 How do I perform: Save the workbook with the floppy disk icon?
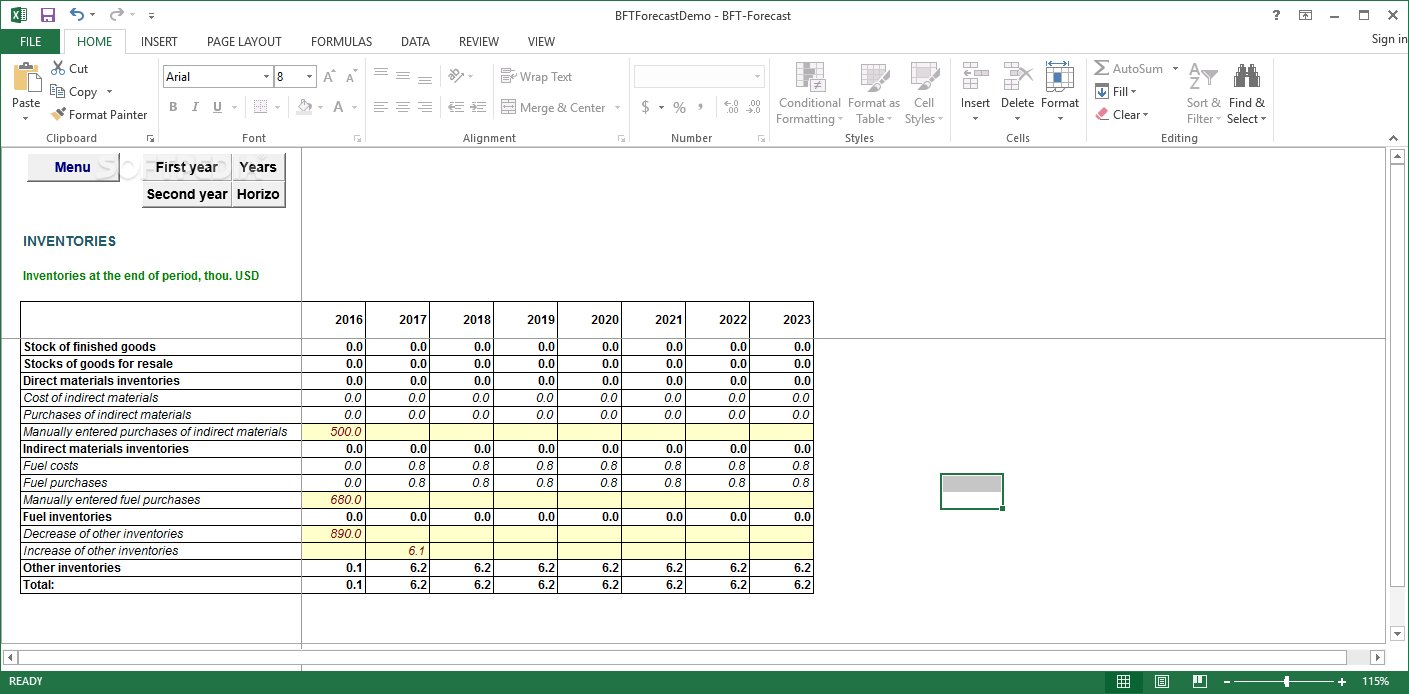point(48,15)
